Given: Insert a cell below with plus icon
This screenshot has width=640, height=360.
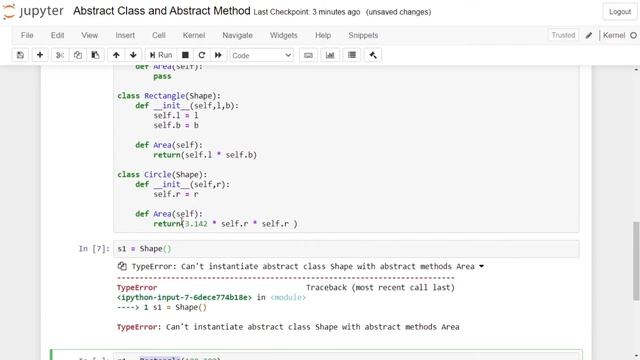Looking at the screenshot, I should coord(40,55).
